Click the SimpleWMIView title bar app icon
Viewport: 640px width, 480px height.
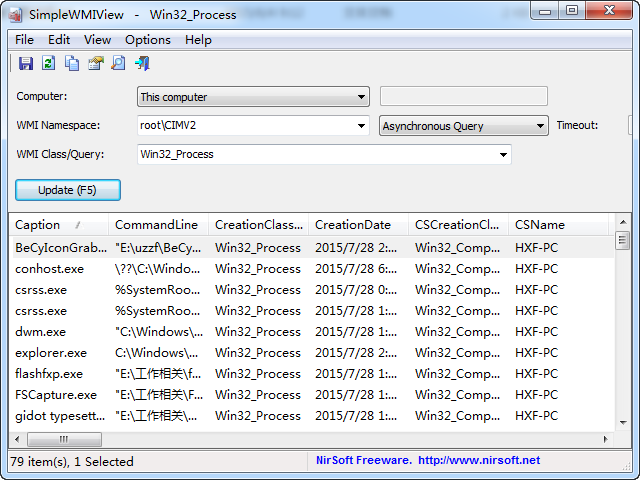coord(16,15)
